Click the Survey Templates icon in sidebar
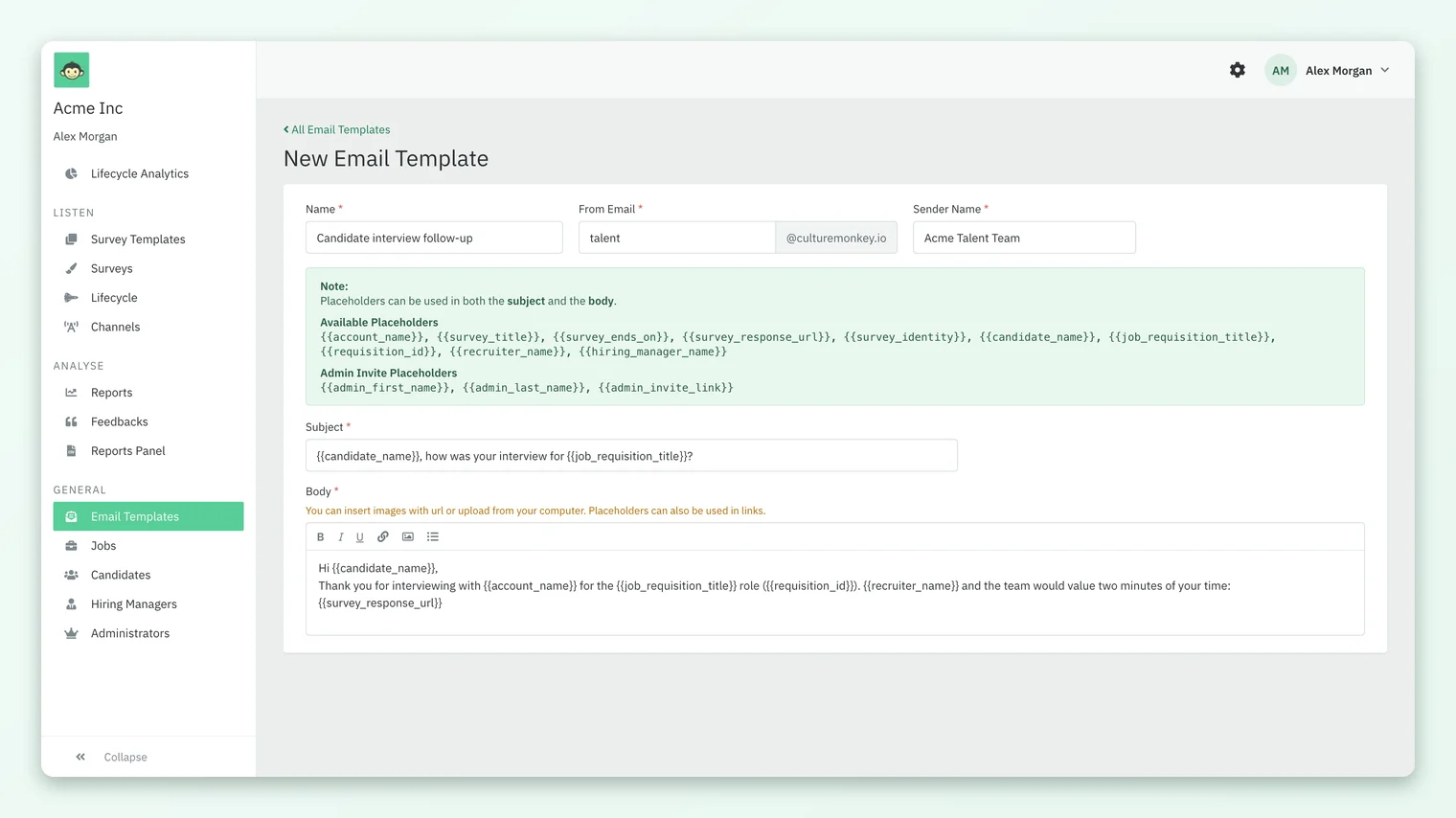 click(71, 239)
